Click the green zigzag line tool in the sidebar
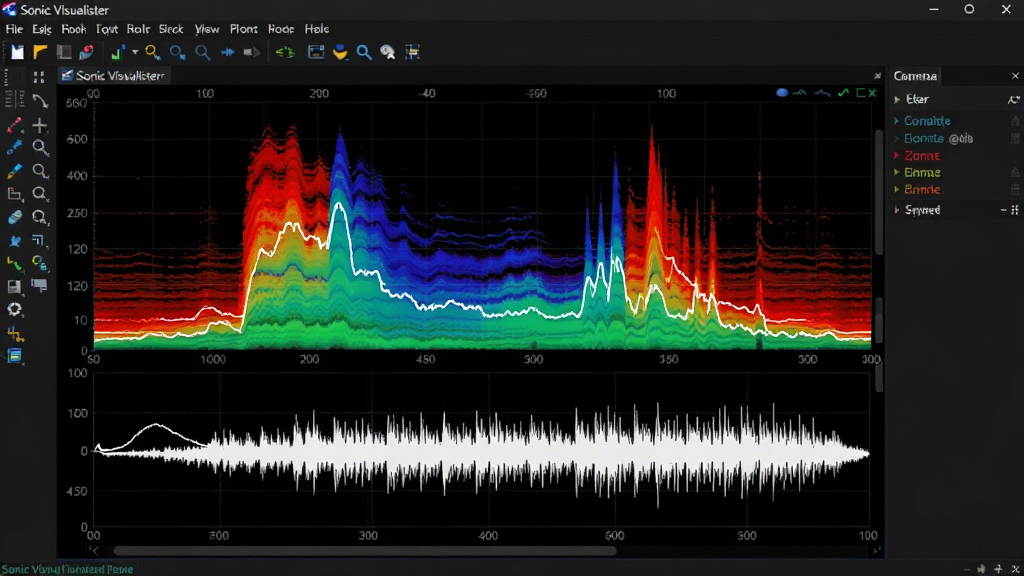Screen dimensions: 1024x576 14,264
